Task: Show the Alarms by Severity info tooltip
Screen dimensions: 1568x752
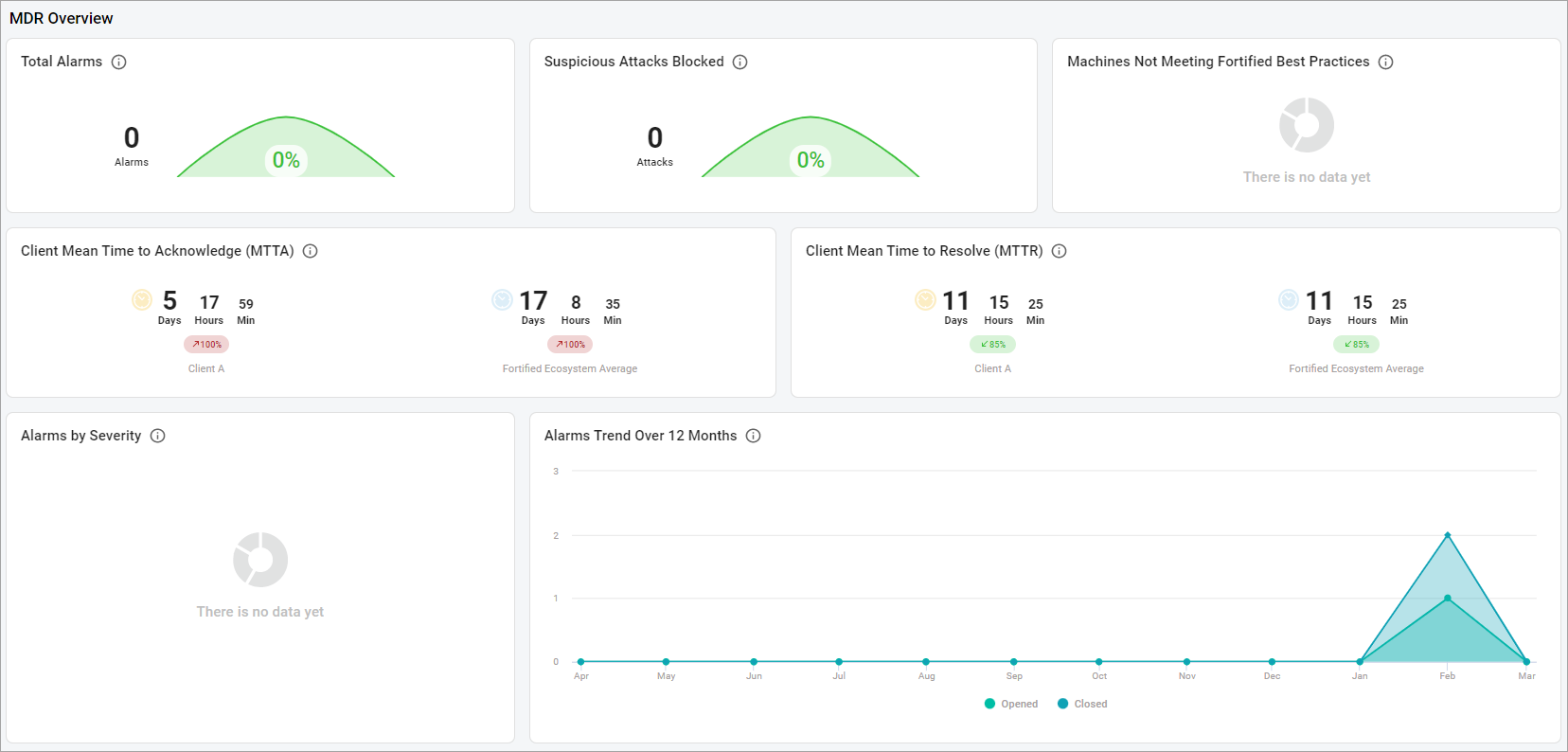Action: click(158, 437)
